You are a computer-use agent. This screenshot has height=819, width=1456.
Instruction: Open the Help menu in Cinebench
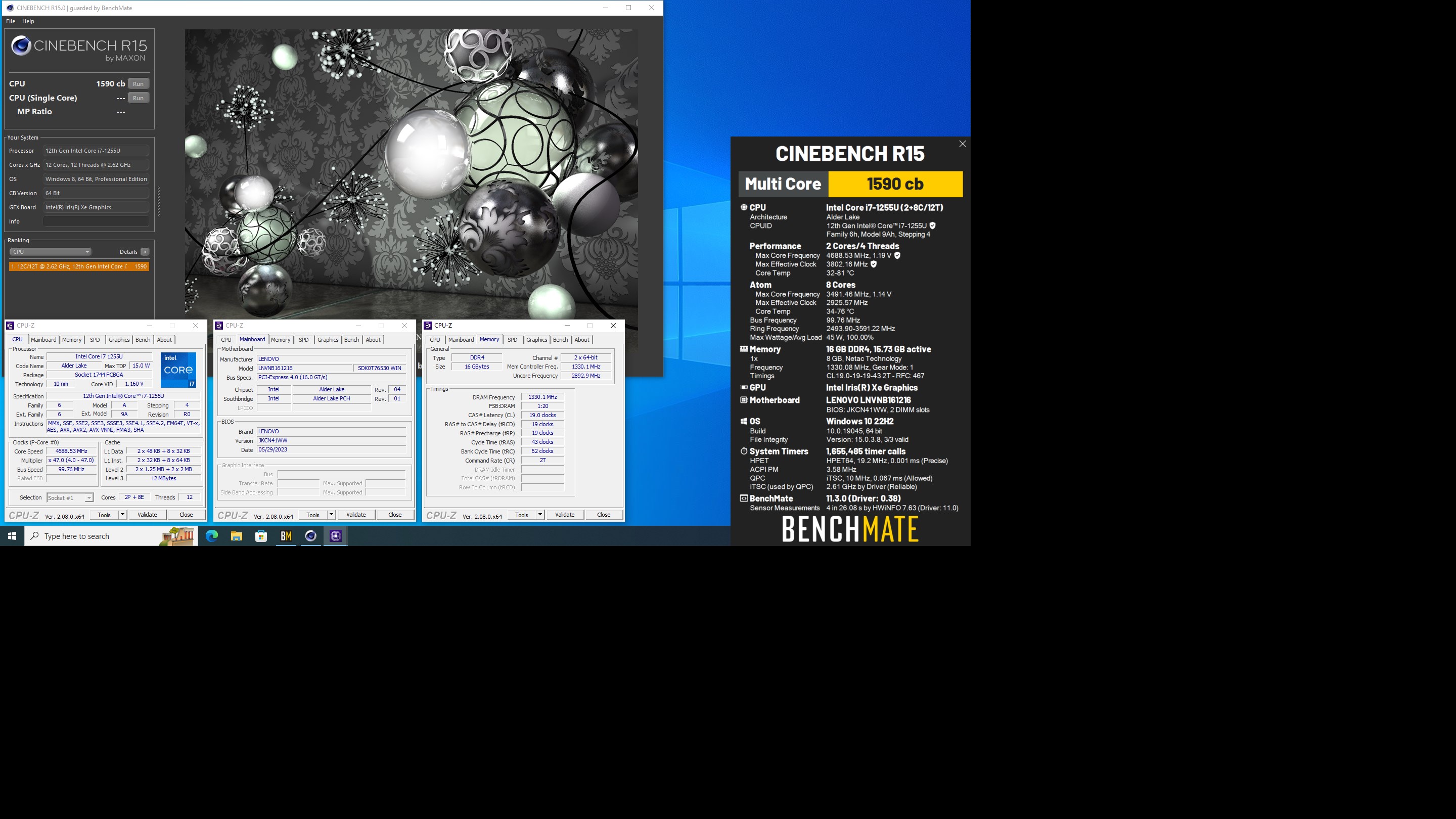28,21
